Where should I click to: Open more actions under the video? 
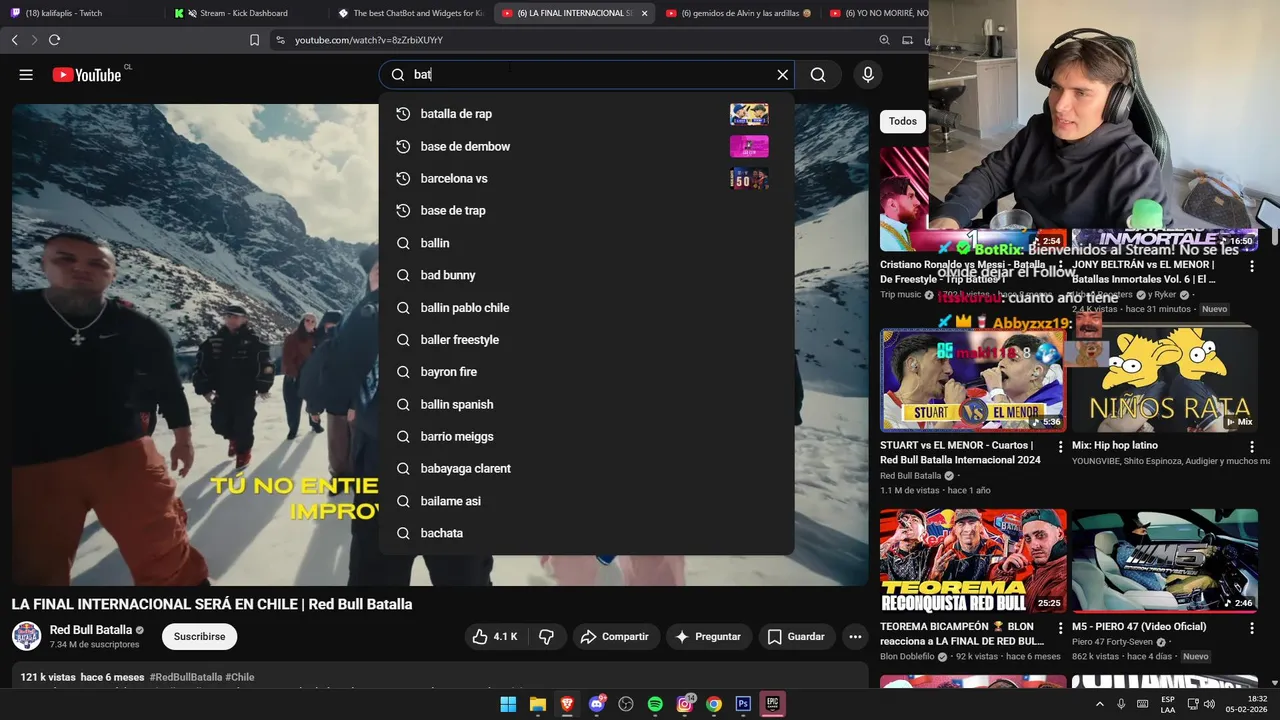[x=855, y=636]
